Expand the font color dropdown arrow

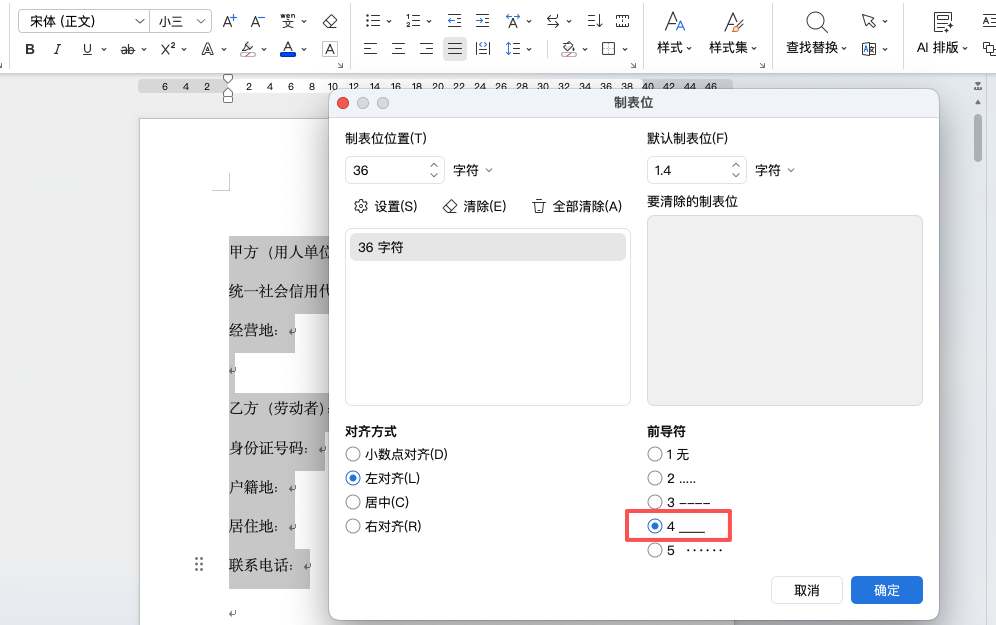coord(304,49)
